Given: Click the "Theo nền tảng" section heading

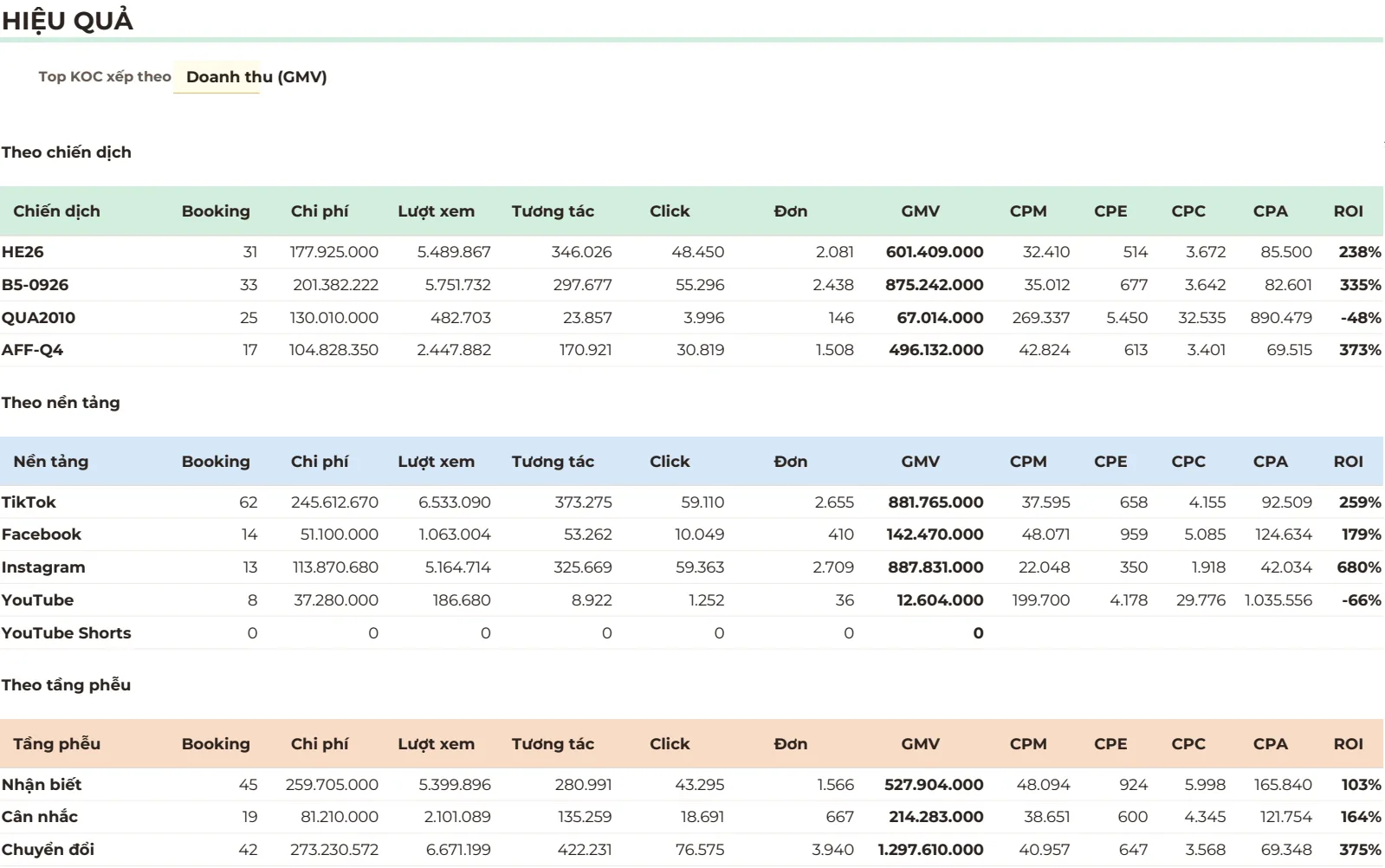Looking at the screenshot, I should tap(61, 403).
